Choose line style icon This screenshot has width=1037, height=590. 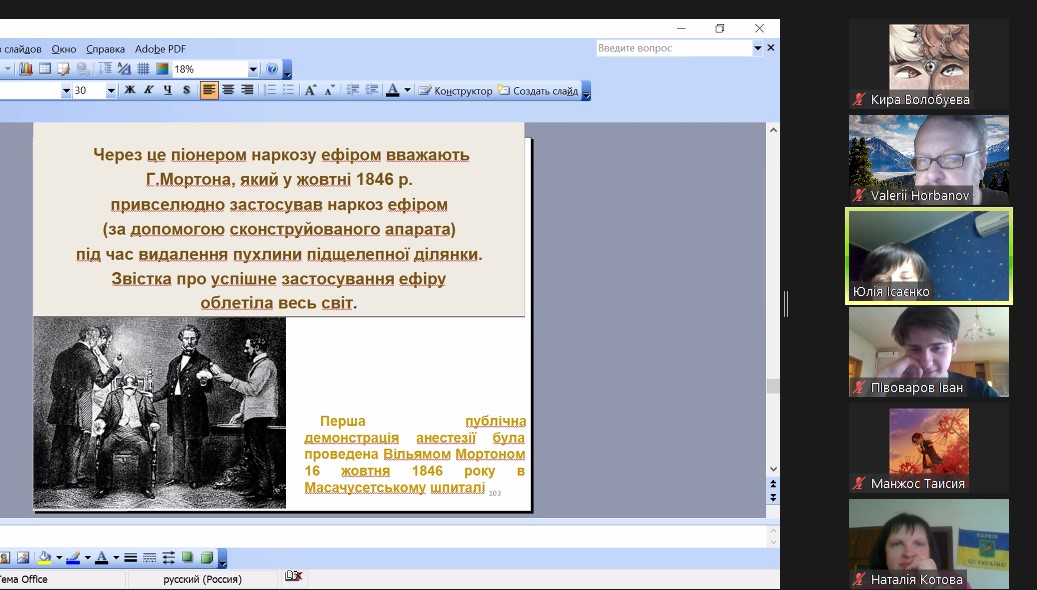[x=130, y=558]
